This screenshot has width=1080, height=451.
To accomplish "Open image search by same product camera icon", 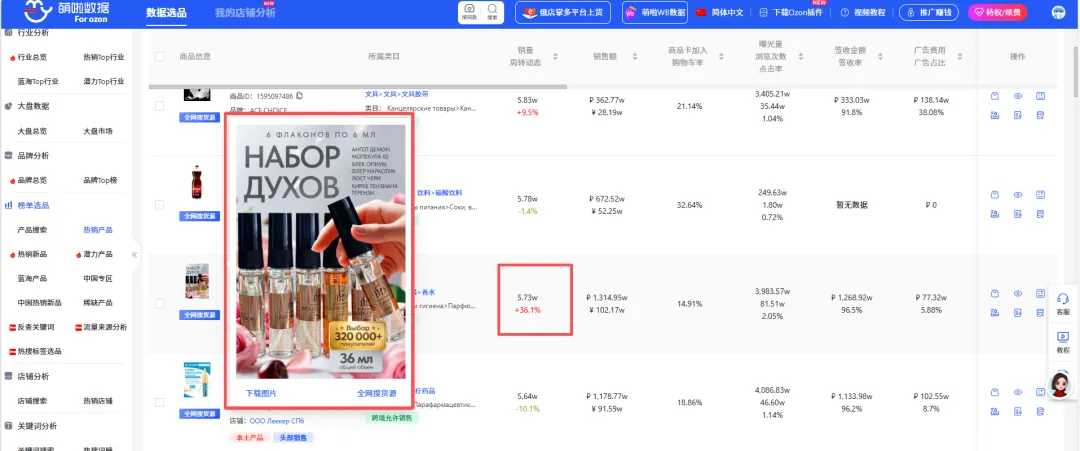I will 468,12.
